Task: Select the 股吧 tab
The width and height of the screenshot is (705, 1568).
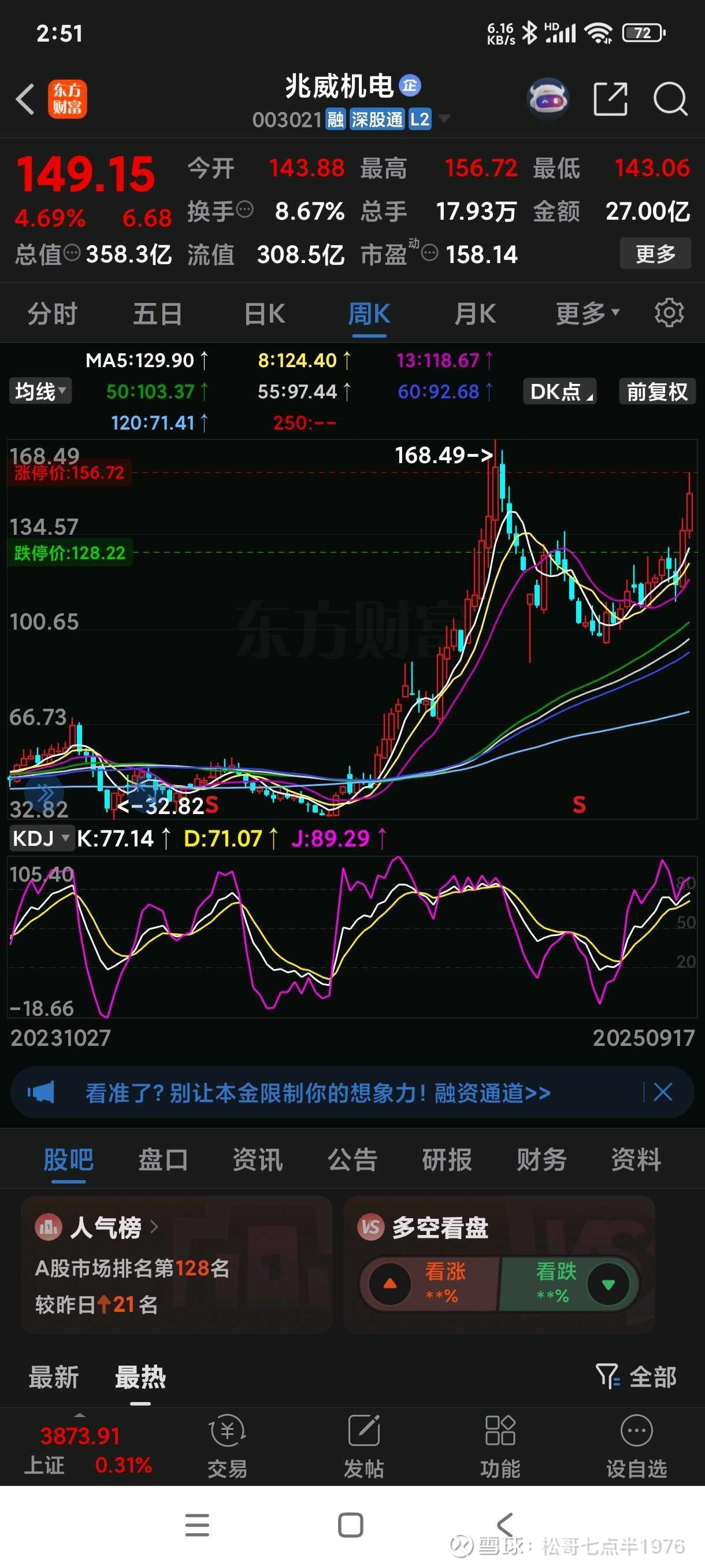Action: 68,1160
